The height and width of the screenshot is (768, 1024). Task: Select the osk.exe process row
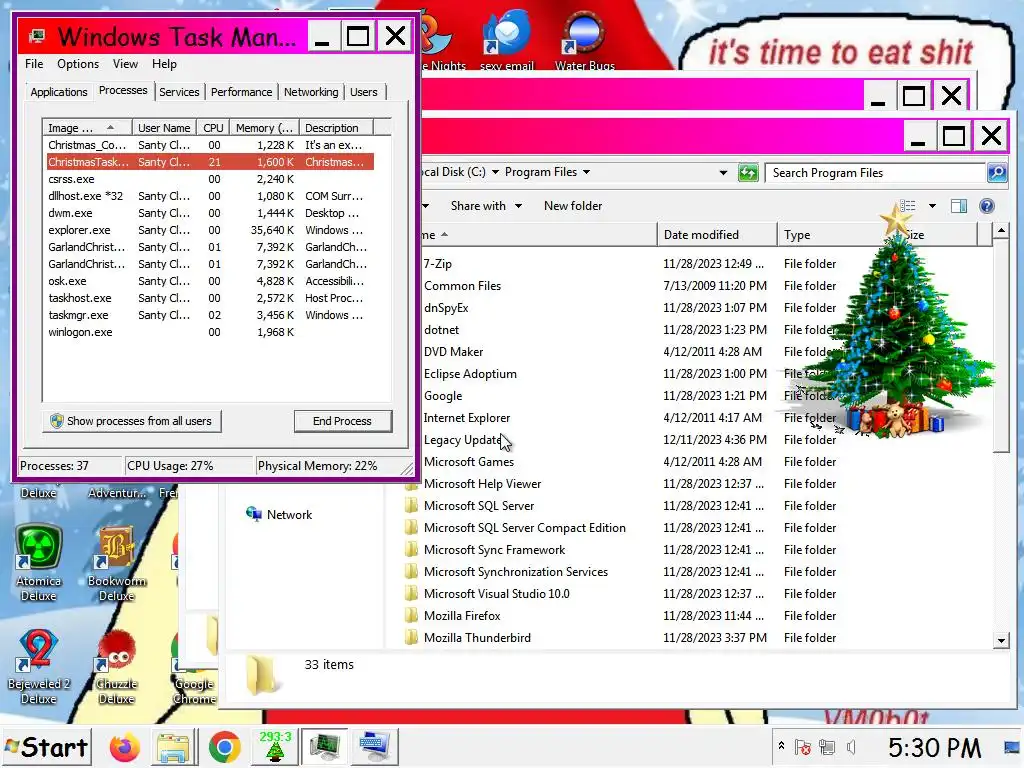[210, 281]
